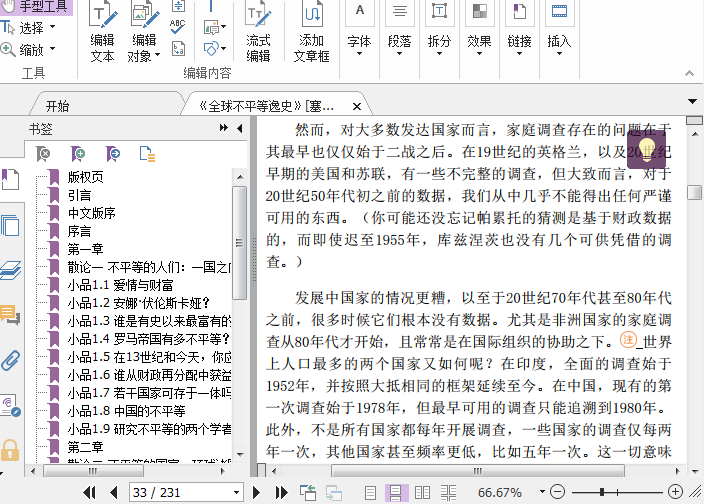Open the Attachments panel paperclip icon
The height and width of the screenshot is (504, 704).
(x=11, y=361)
